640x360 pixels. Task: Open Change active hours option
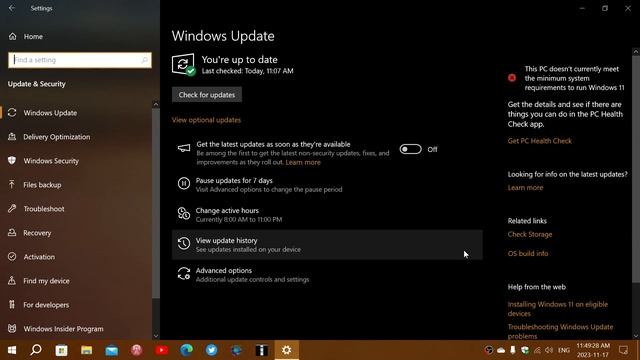pyautogui.click(x=327, y=215)
